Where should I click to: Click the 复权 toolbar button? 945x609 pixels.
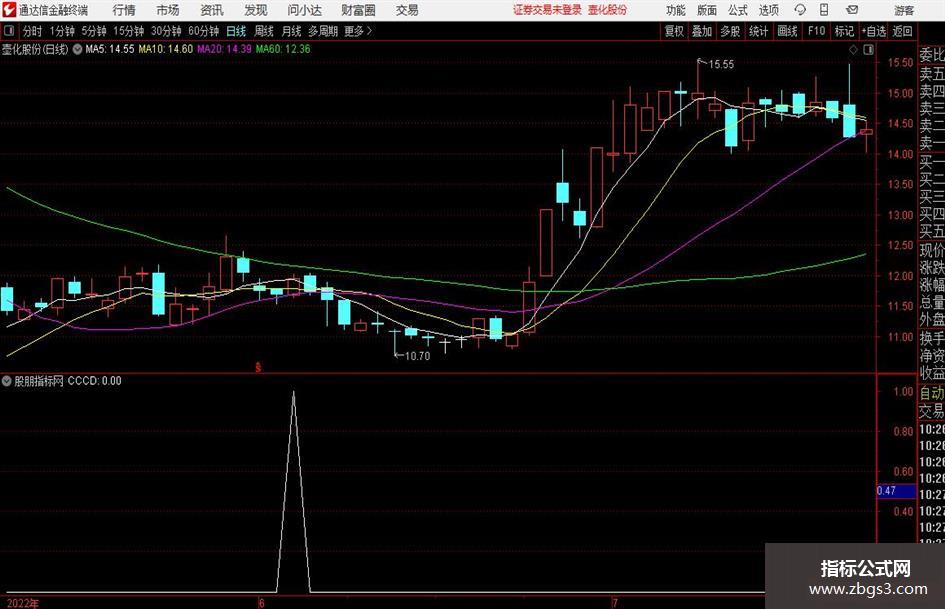[674, 31]
